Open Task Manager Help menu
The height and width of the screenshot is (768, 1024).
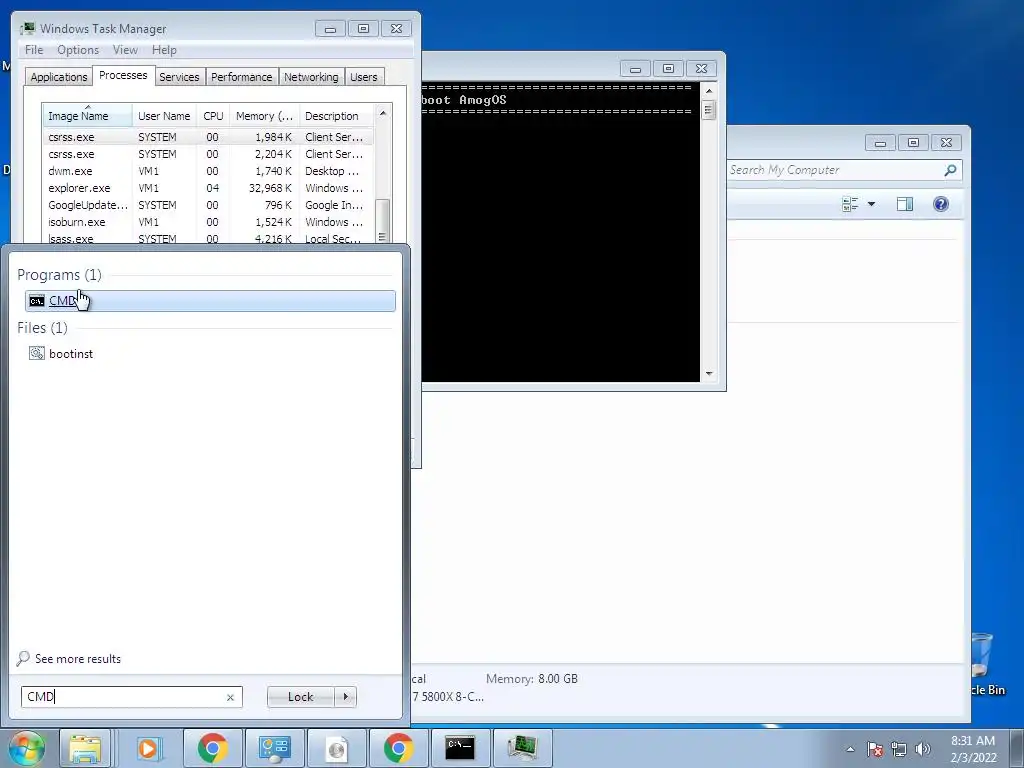point(164,50)
